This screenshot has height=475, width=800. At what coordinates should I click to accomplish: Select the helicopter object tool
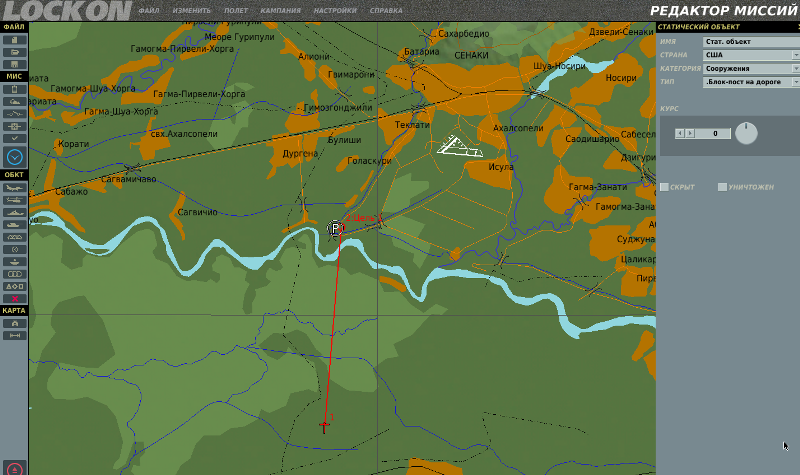[x=14, y=200]
